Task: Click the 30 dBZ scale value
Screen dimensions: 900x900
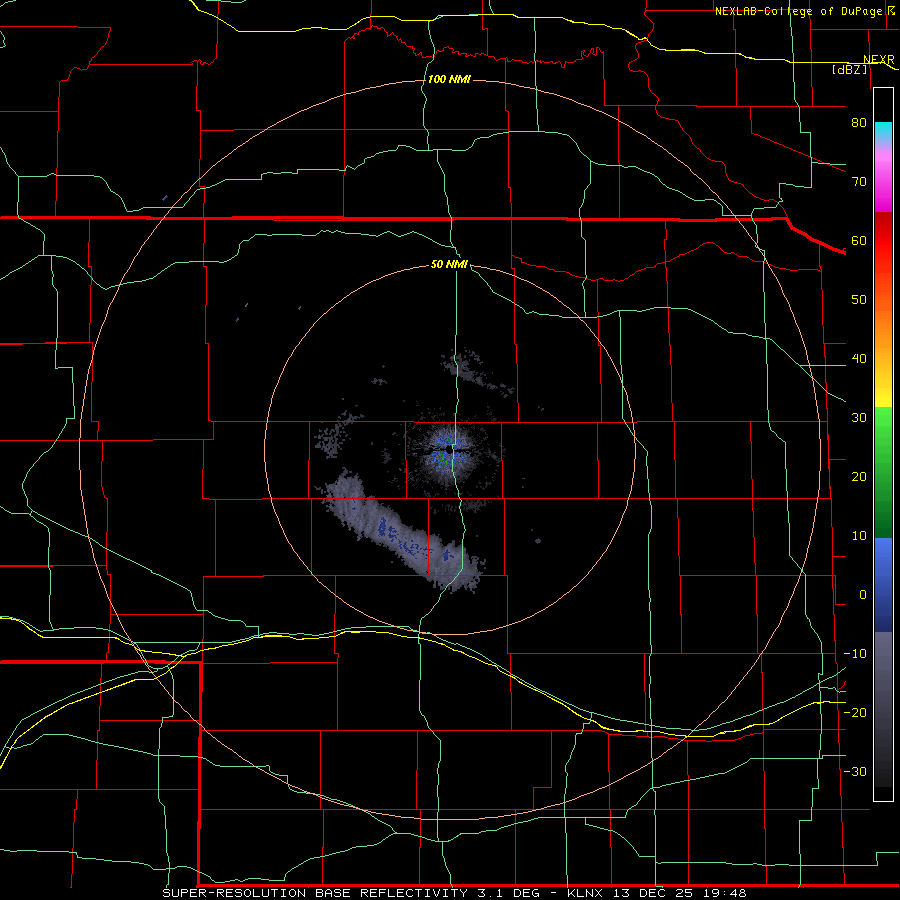Action: (x=859, y=418)
